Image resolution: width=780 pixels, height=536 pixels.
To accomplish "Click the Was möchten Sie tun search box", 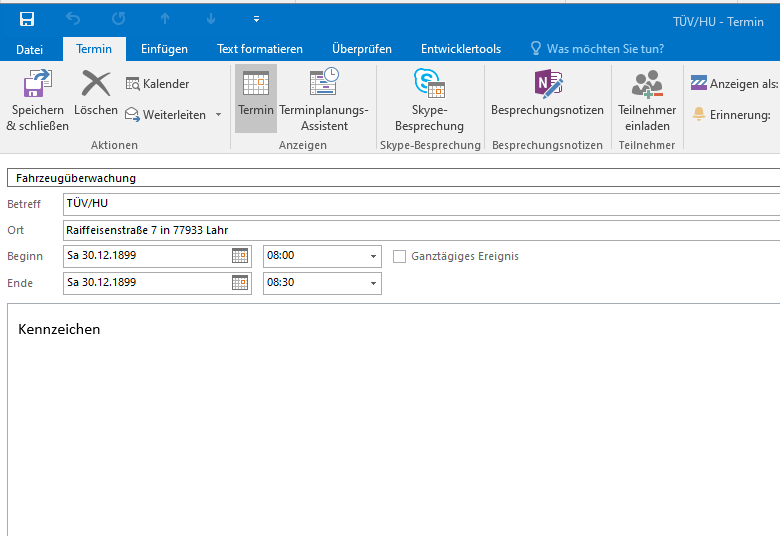I will pyautogui.click(x=598, y=49).
